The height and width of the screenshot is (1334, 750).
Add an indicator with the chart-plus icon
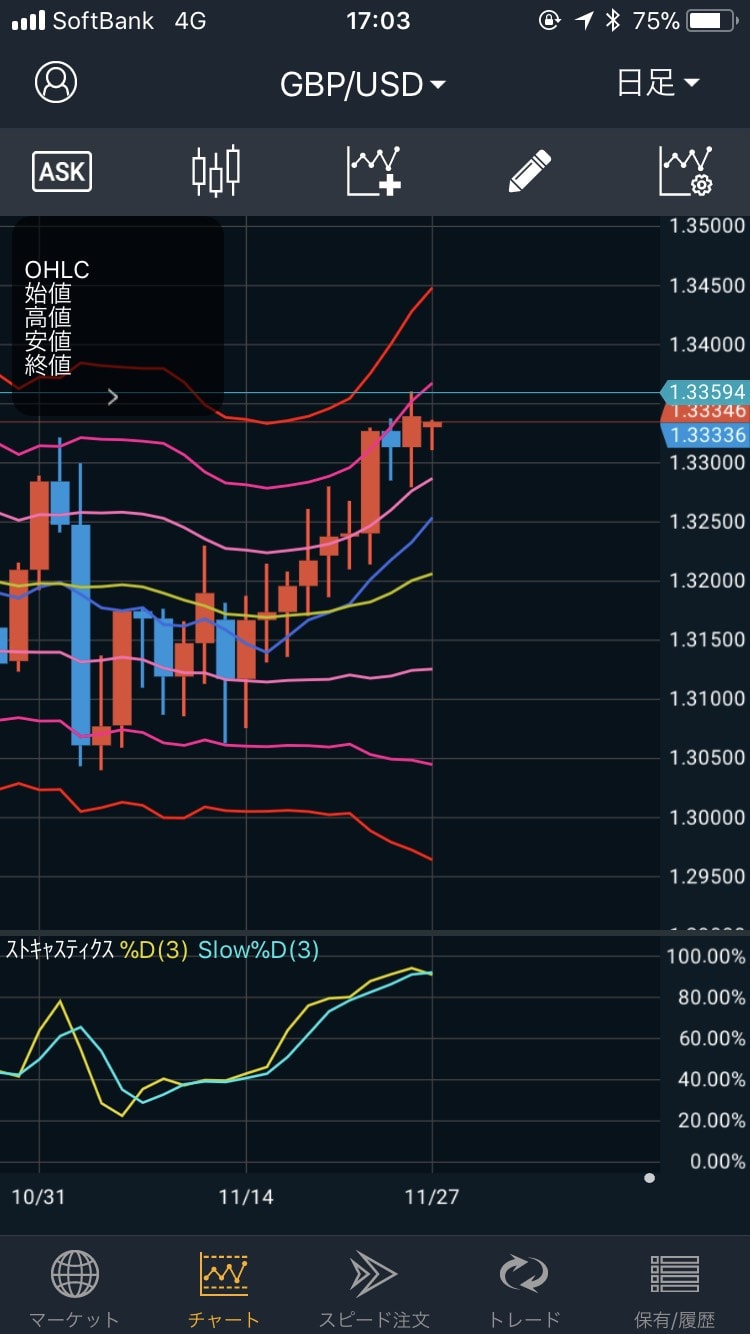click(374, 171)
